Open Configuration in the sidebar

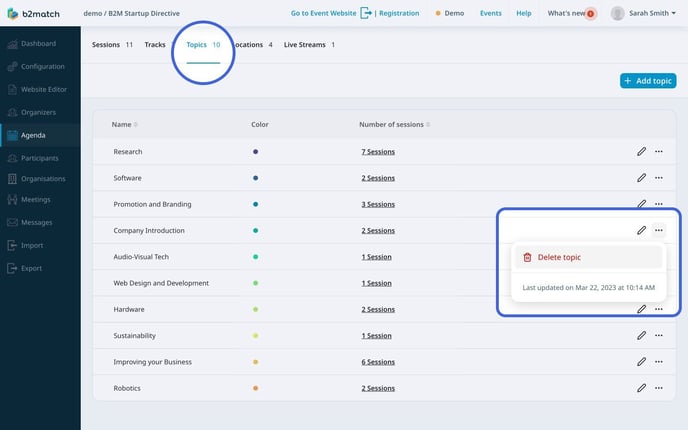(x=40, y=66)
